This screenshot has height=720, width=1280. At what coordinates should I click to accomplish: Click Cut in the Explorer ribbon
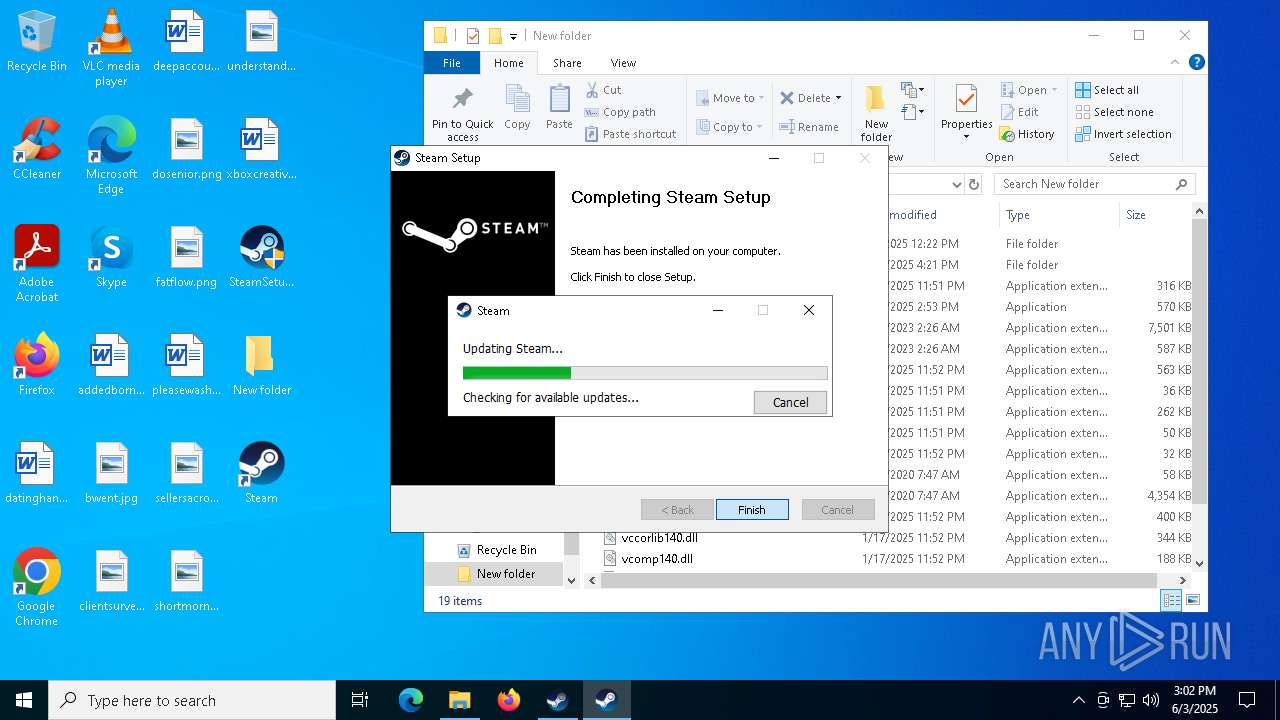[x=603, y=90]
